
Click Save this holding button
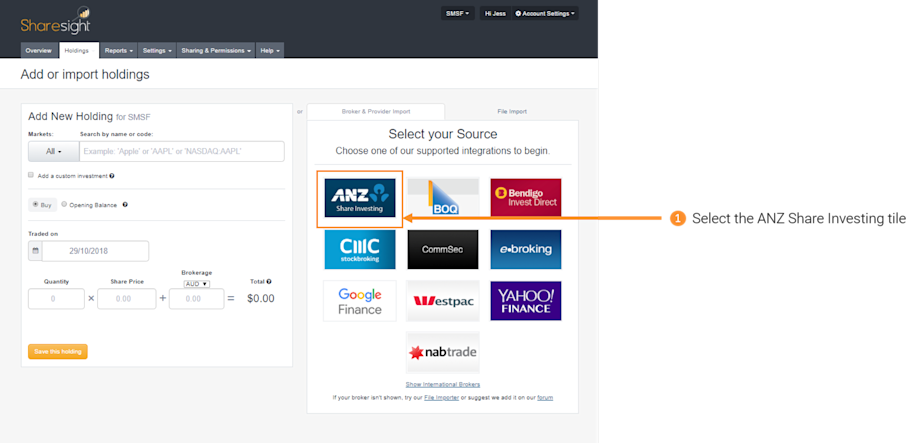coord(58,352)
